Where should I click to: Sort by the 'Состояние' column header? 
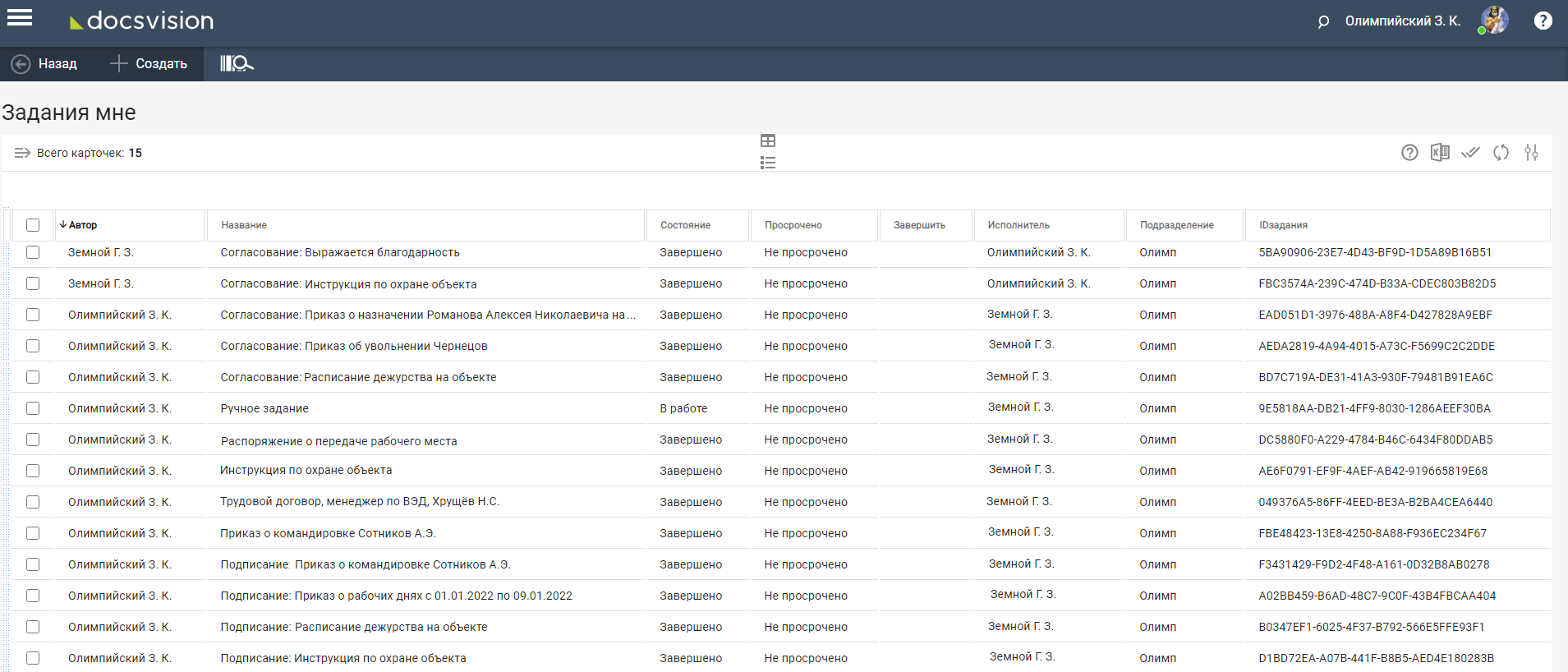click(x=685, y=225)
